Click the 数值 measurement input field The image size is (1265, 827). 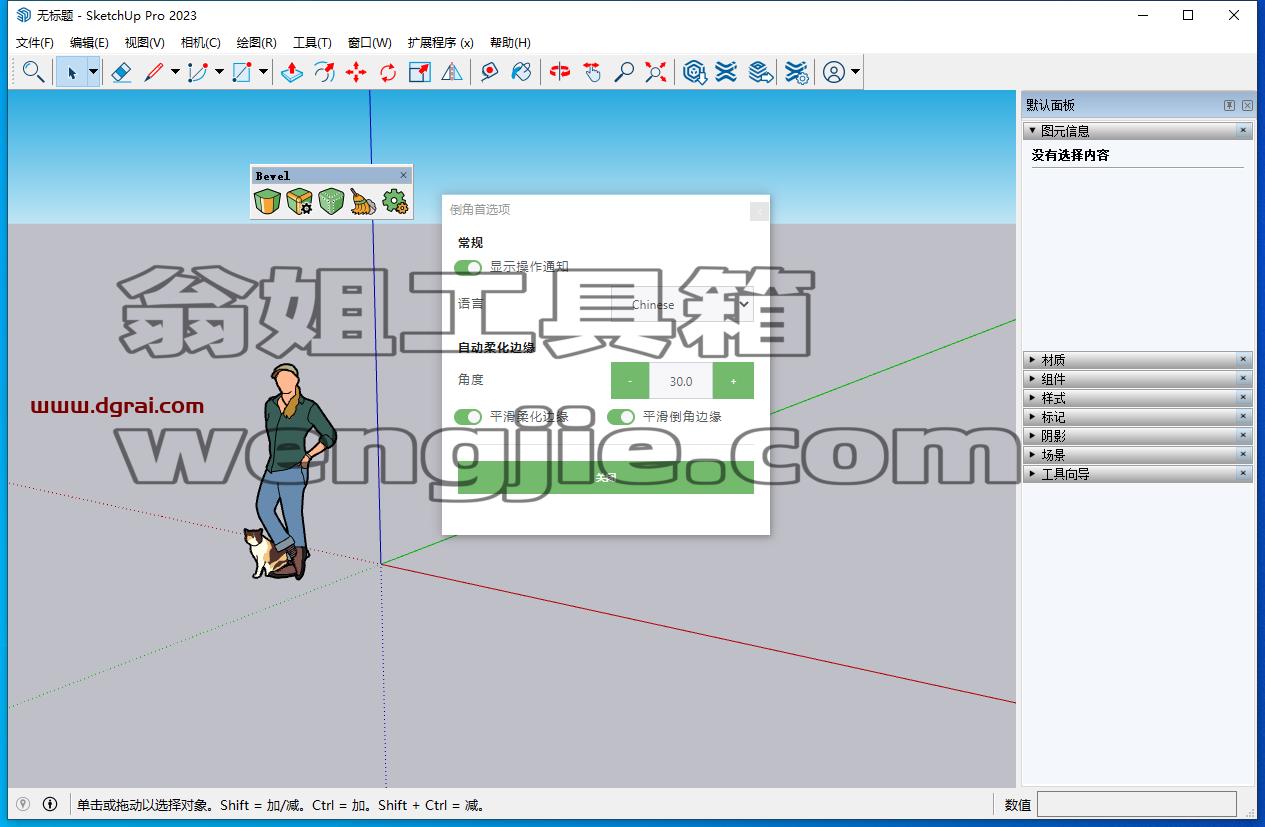point(1137,804)
